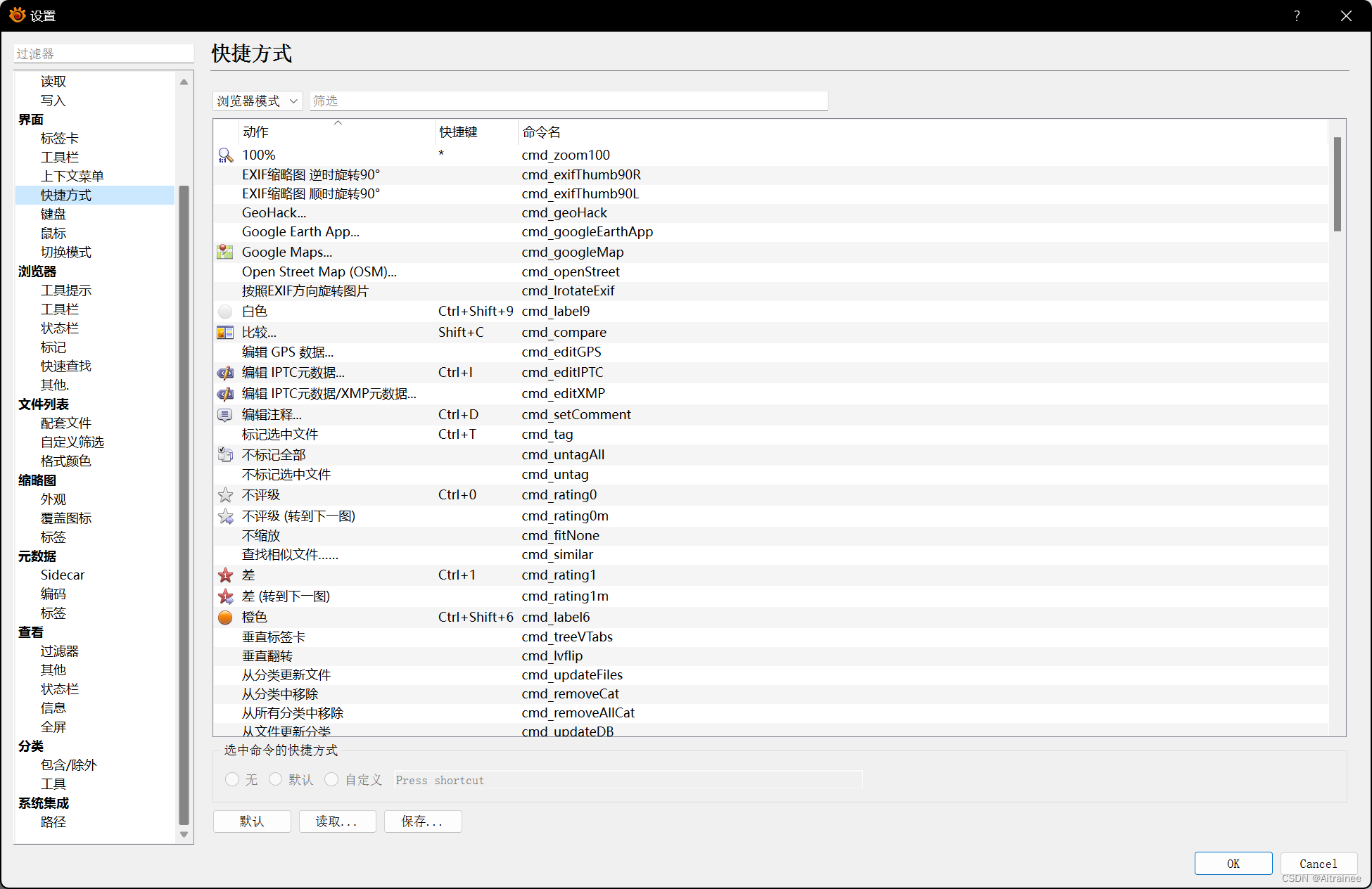
Task: Go to the 工具栏 interface item
Action: [60, 157]
